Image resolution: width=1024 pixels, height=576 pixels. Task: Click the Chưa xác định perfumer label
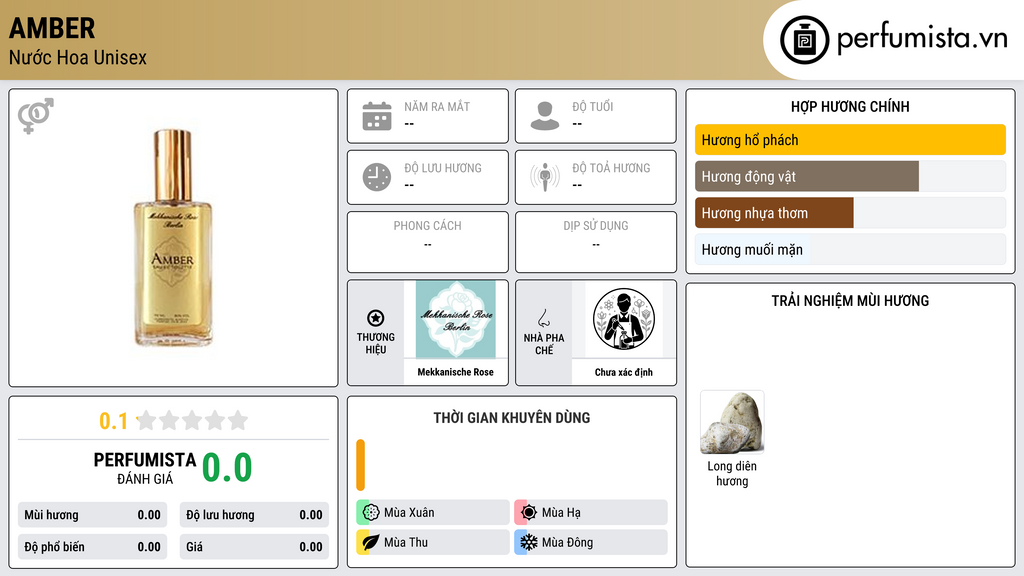coord(624,372)
